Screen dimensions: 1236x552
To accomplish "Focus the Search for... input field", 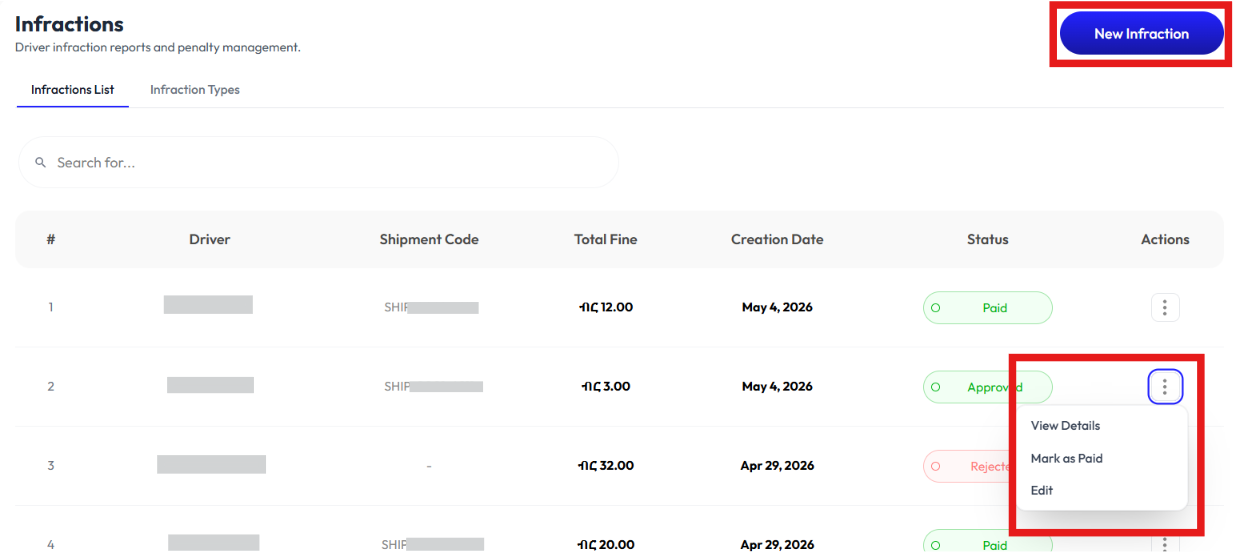I will click(318, 162).
